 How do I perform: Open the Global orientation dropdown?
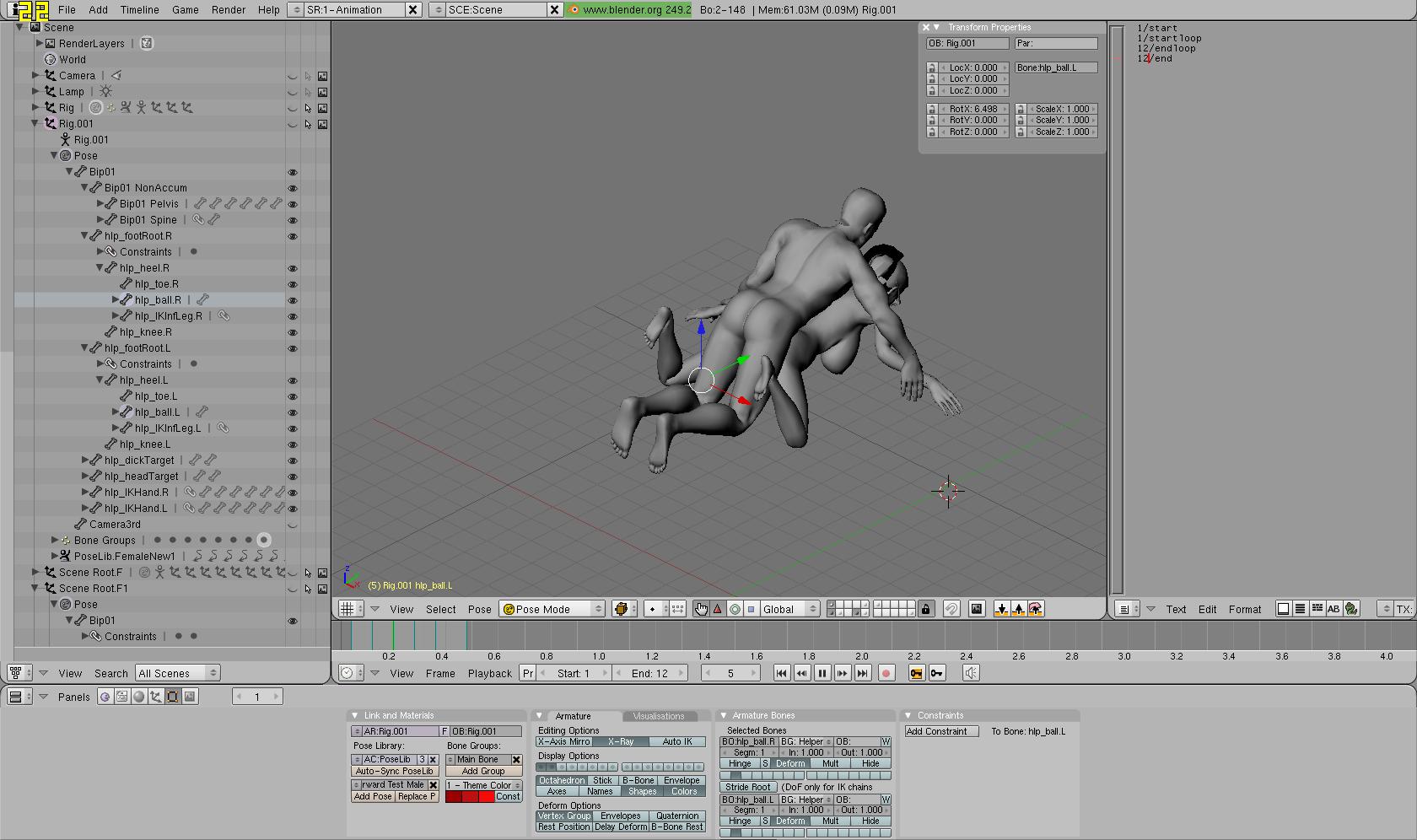789,609
